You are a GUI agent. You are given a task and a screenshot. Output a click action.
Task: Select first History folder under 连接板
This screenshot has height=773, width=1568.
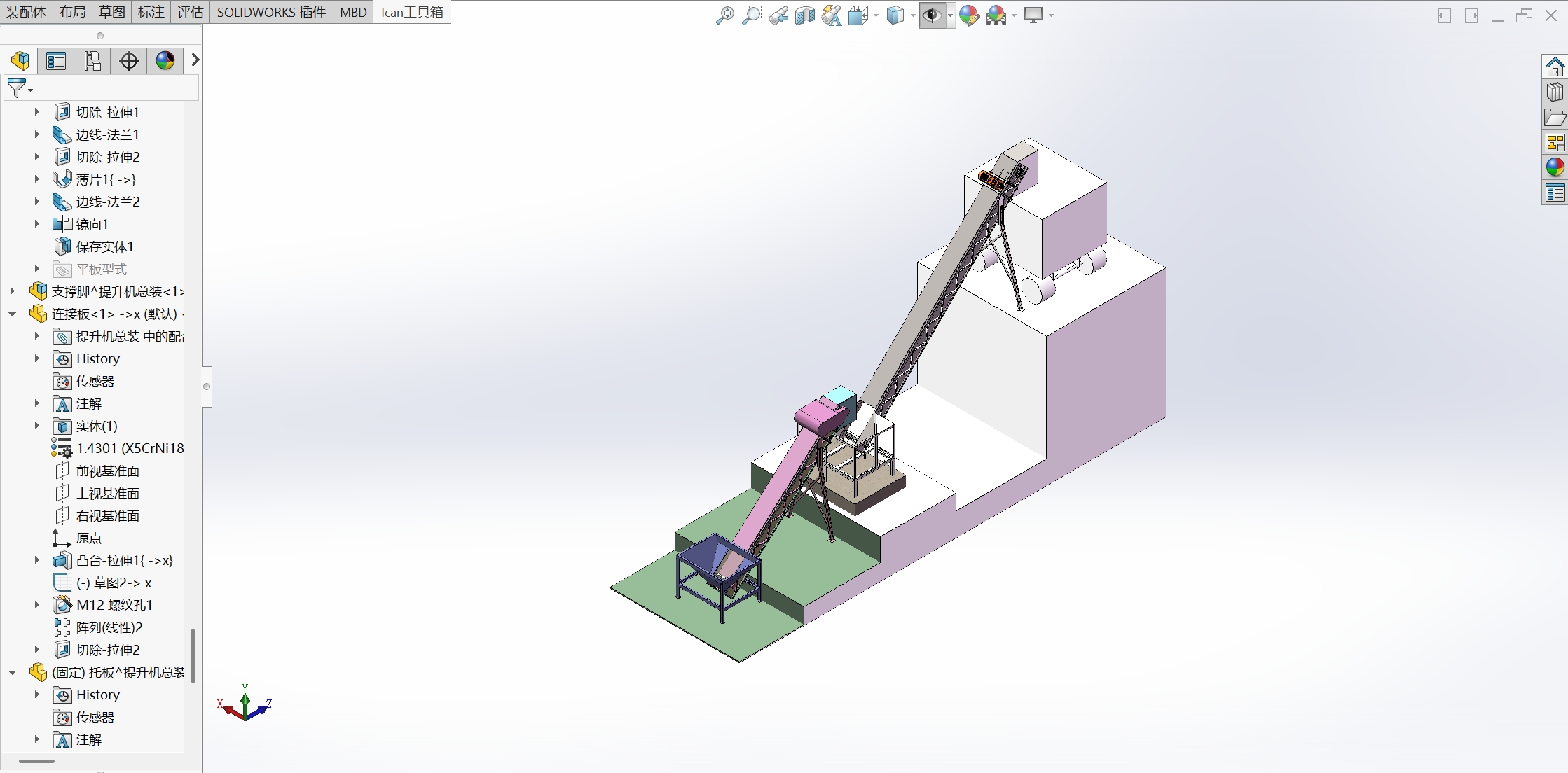click(97, 358)
